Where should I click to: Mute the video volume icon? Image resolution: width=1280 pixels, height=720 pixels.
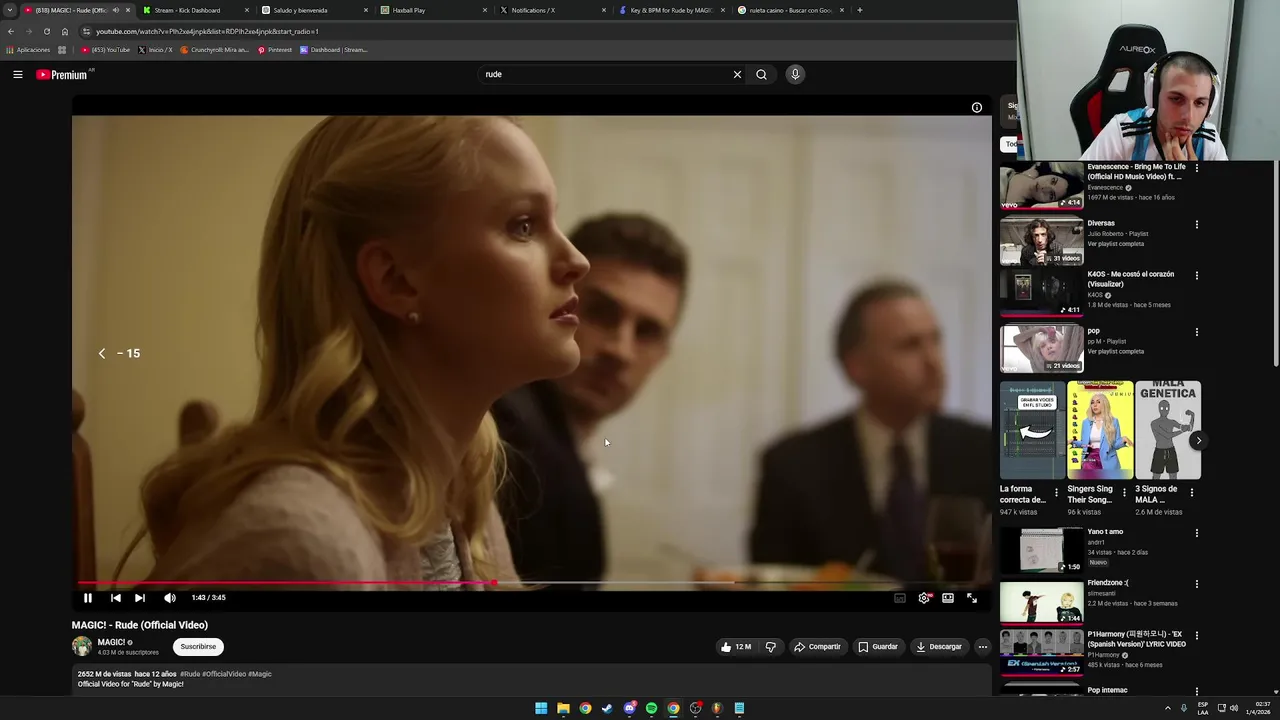tap(170, 598)
